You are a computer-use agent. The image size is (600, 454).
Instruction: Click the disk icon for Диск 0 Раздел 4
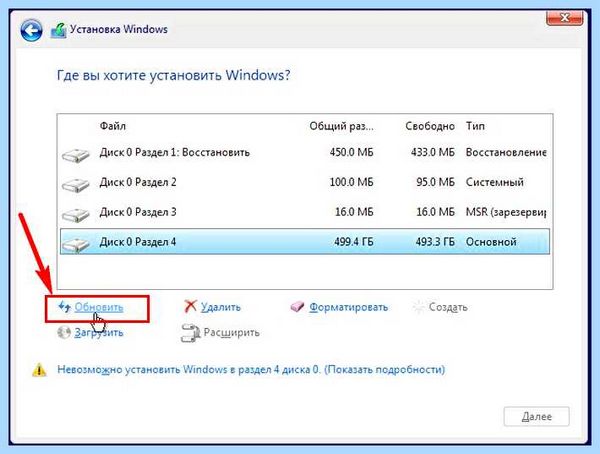(x=75, y=244)
